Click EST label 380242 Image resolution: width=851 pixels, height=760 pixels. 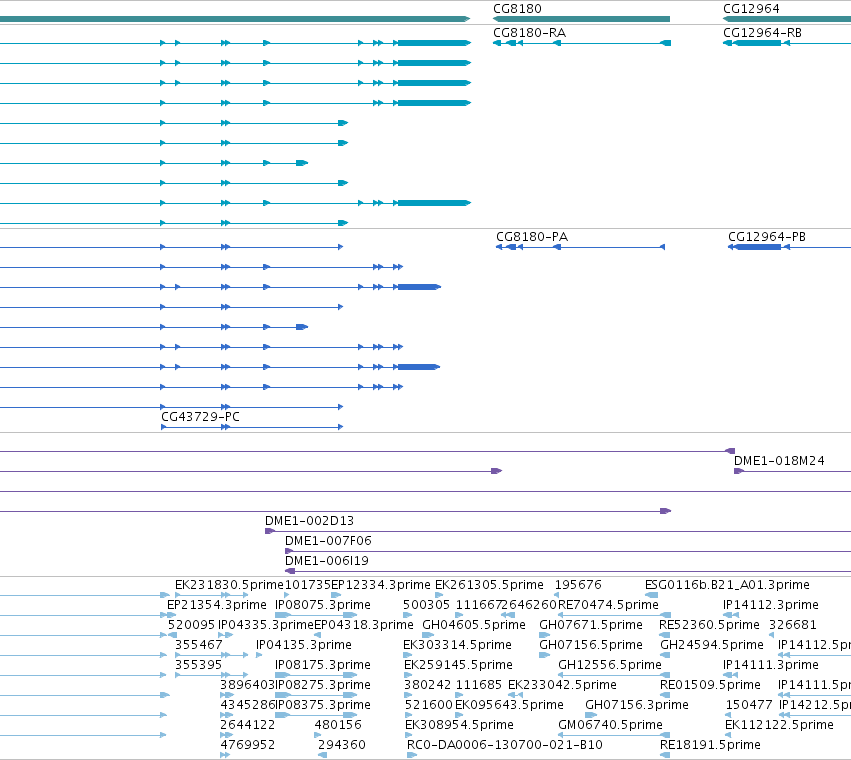coord(427,685)
